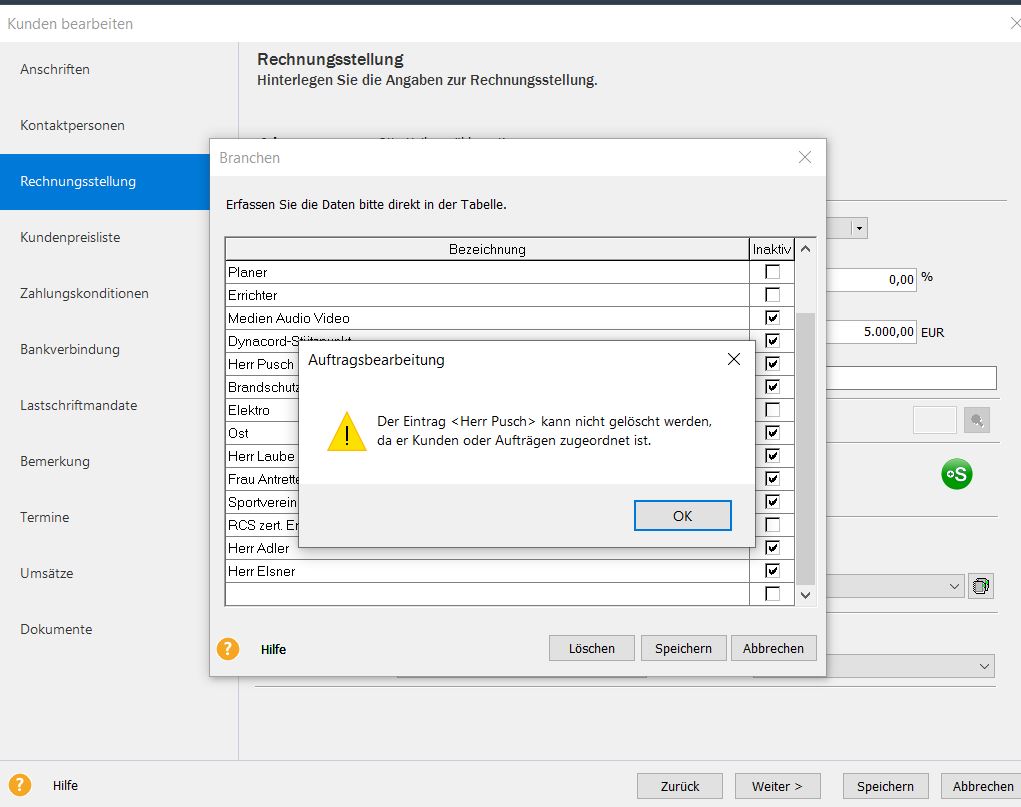Open the Anschriften section
This screenshot has width=1021, height=807.
pos(55,69)
